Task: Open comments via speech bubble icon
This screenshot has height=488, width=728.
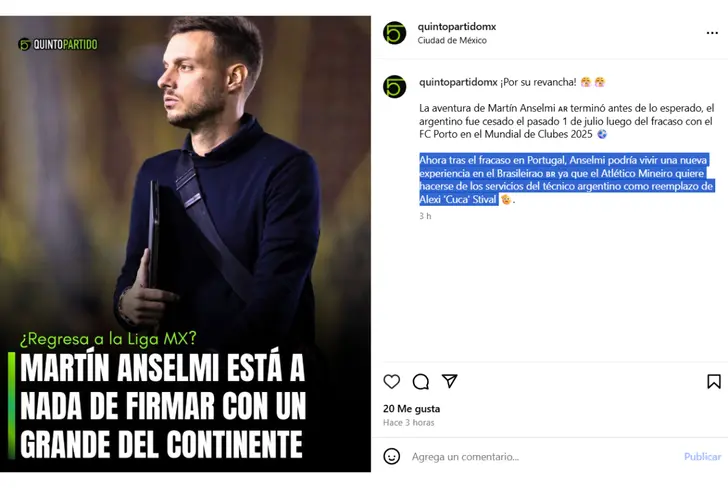Action: (x=421, y=382)
